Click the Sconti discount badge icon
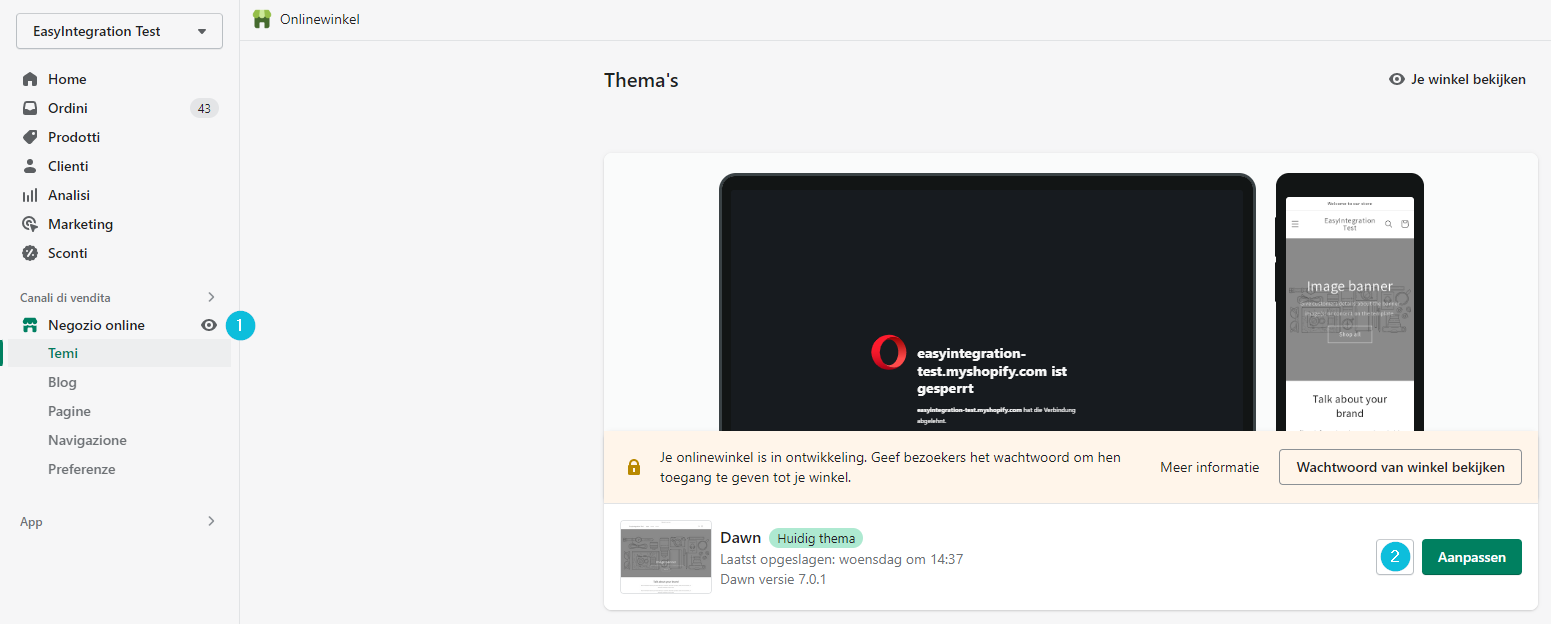1551x624 pixels. tap(30, 253)
